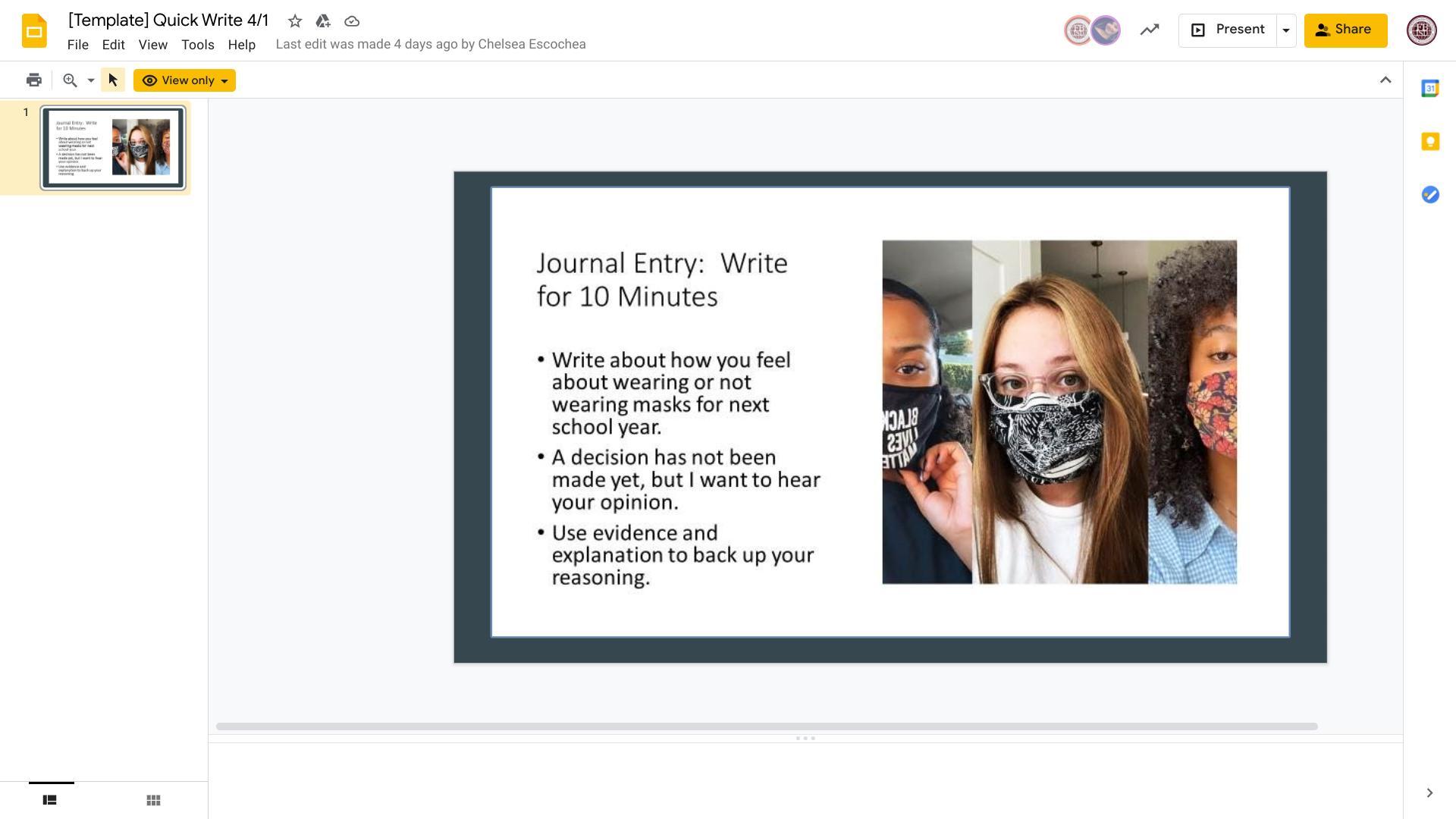The height and width of the screenshot is (819, 1456).
Task: Open Google Tasks side panel
Action: (x=1429, y=195)
